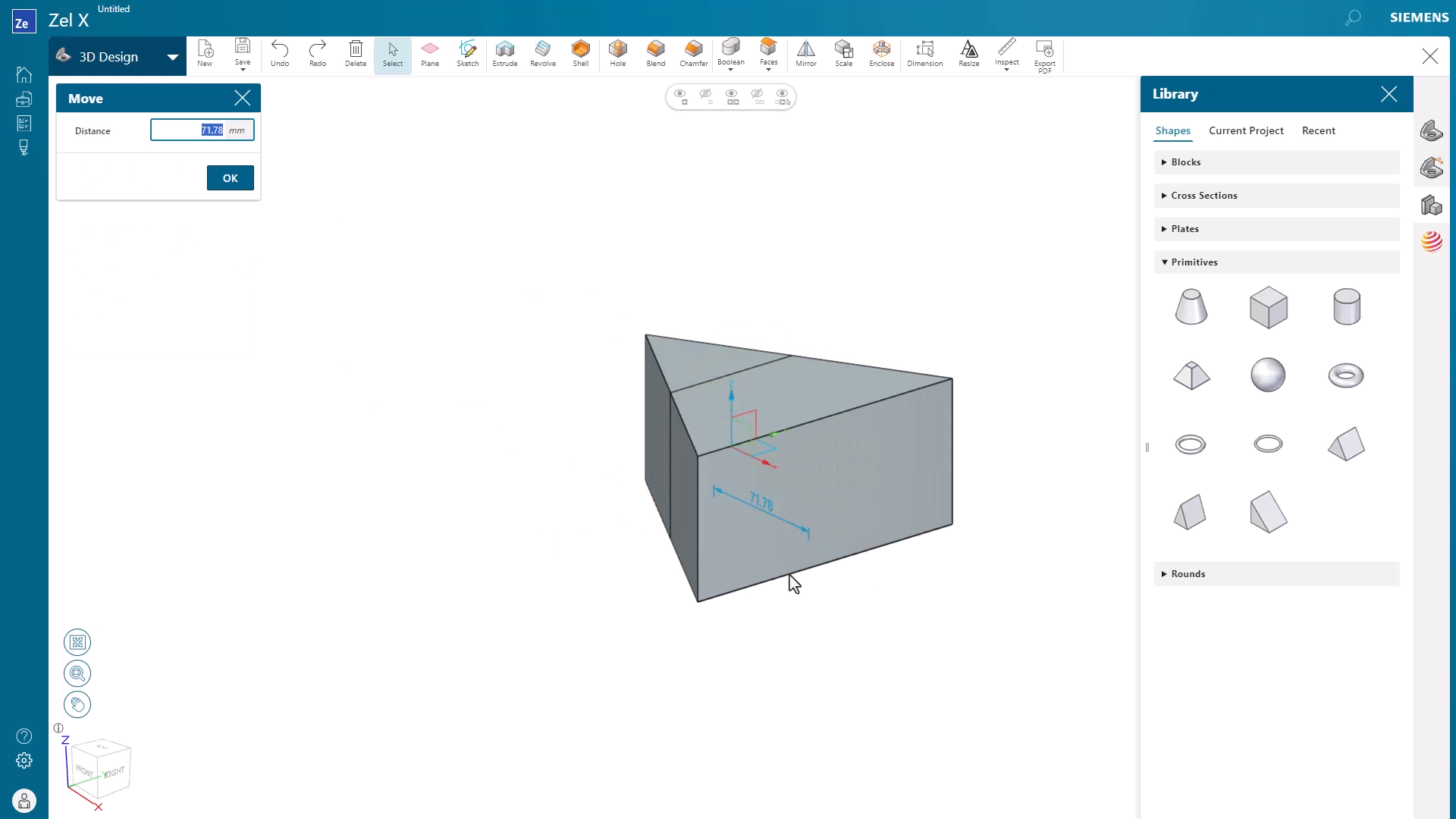The image size is (1456, 819).
Task: Click the Faces tool icon
Action: pos(769,47)
